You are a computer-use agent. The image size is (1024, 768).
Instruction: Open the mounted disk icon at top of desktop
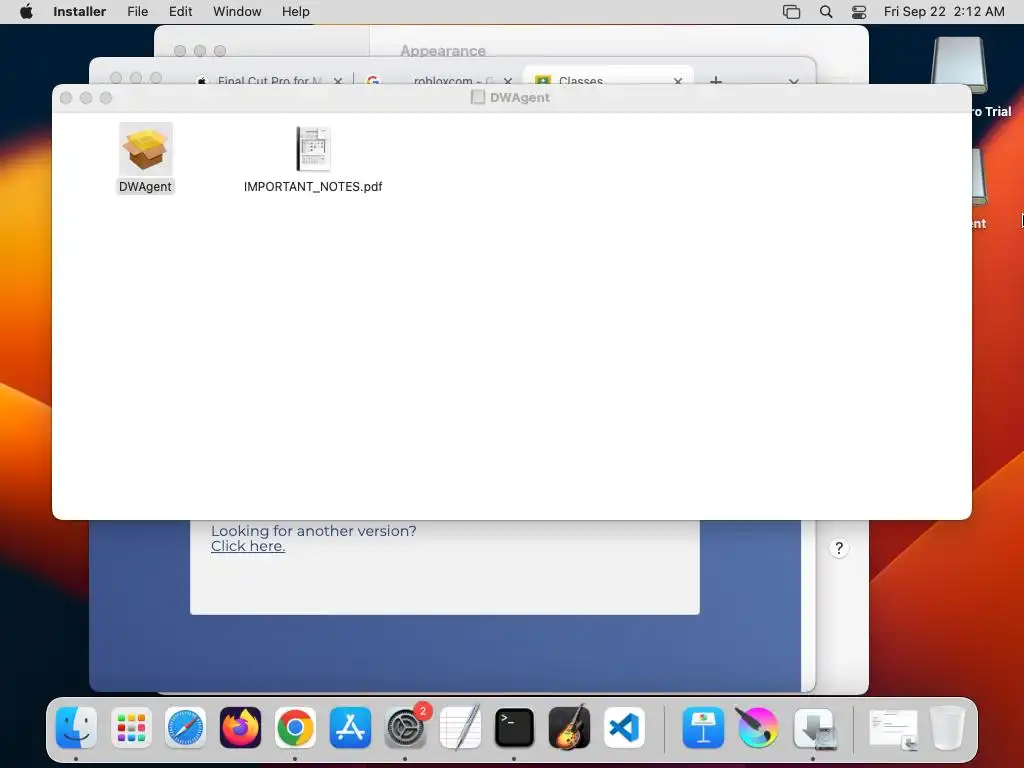pos(959,65)
